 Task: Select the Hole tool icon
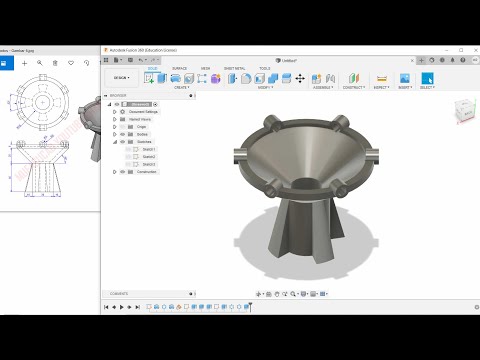click(189, 78)
